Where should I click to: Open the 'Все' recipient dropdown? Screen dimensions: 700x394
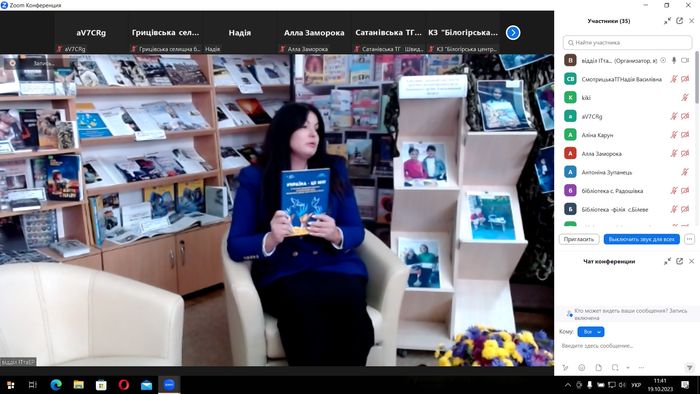pos(591,332)
